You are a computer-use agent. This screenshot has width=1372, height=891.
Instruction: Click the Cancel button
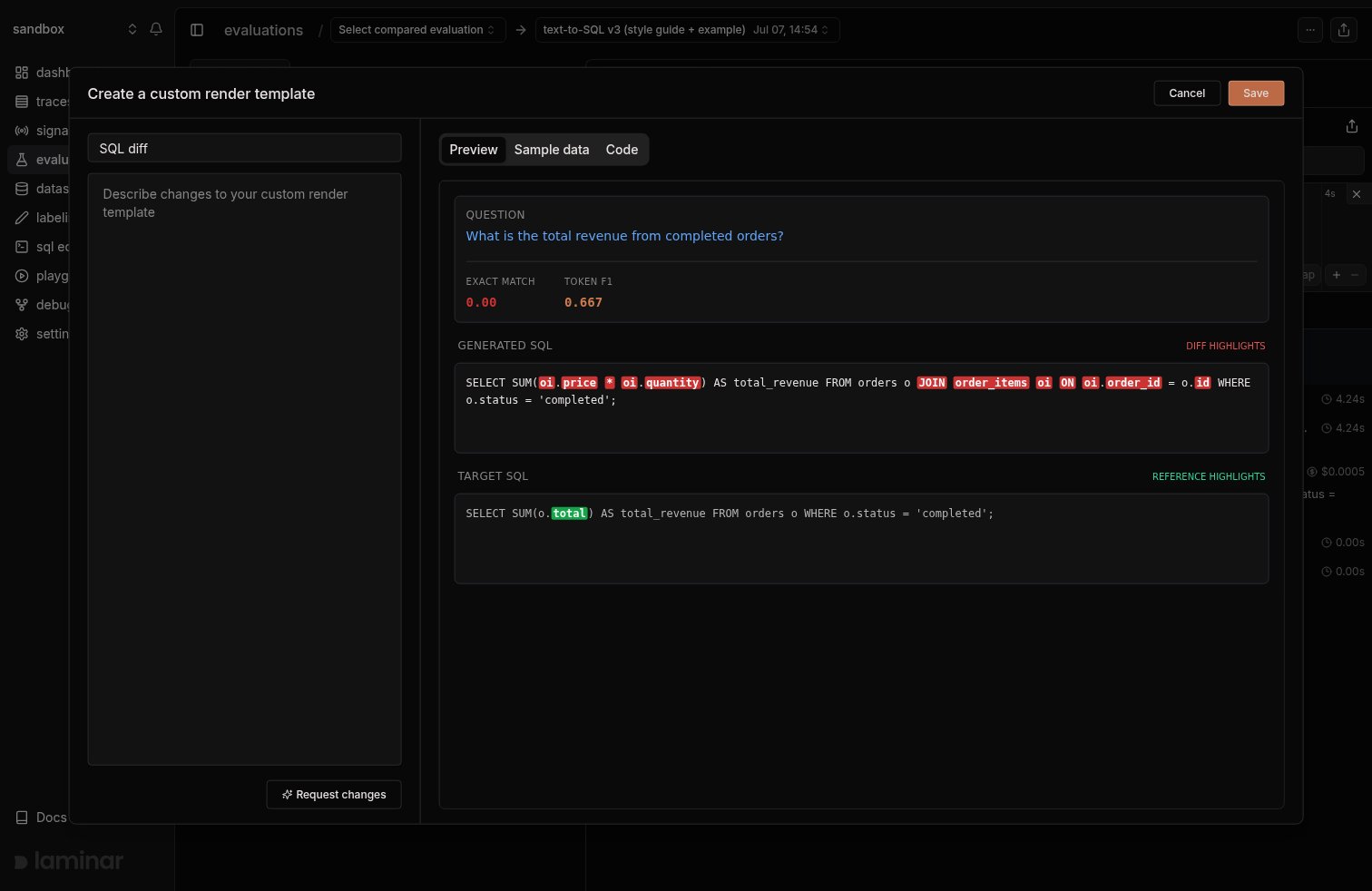coord(1187,93)
